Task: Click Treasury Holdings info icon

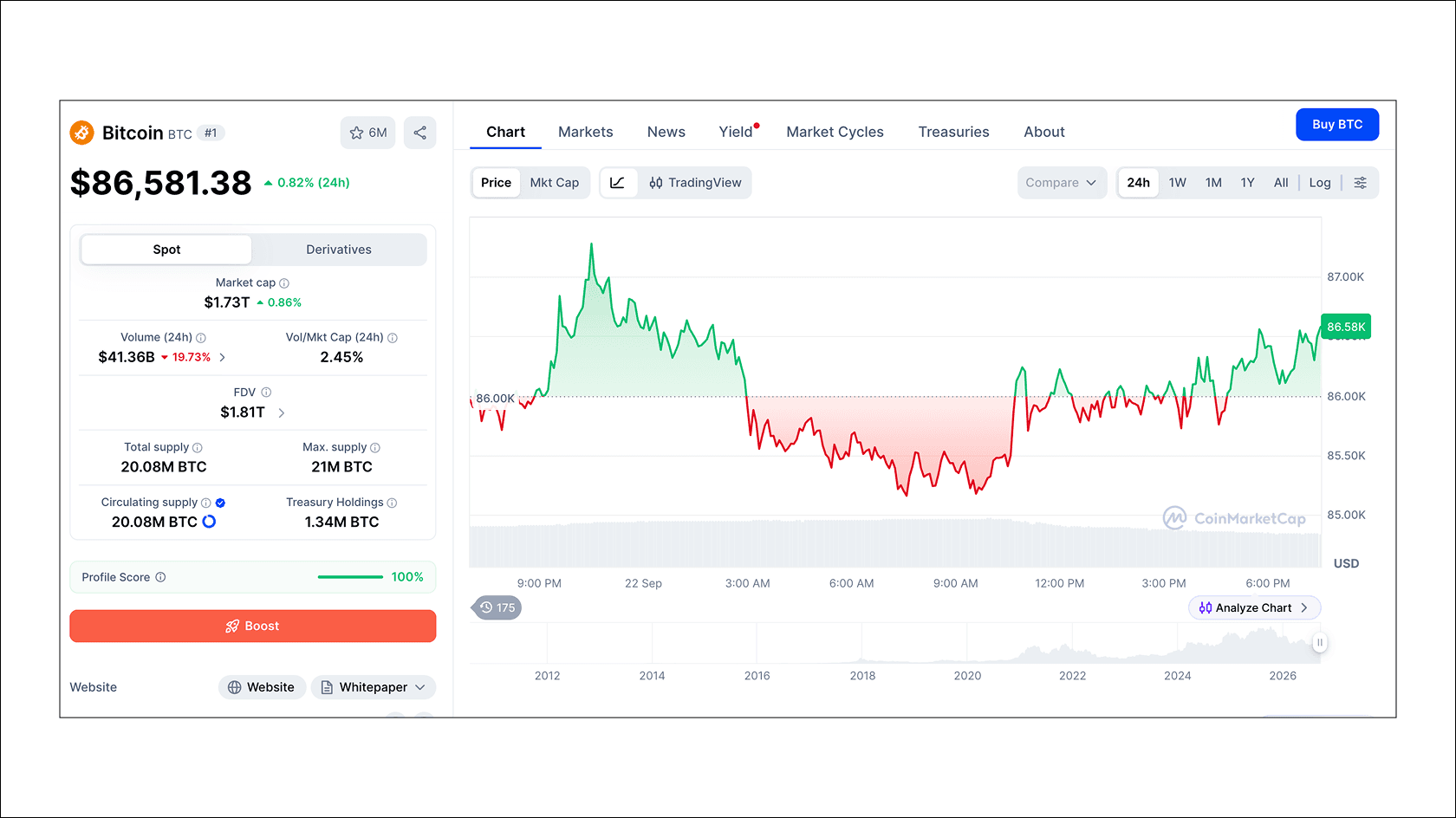Action: point(392,503)
